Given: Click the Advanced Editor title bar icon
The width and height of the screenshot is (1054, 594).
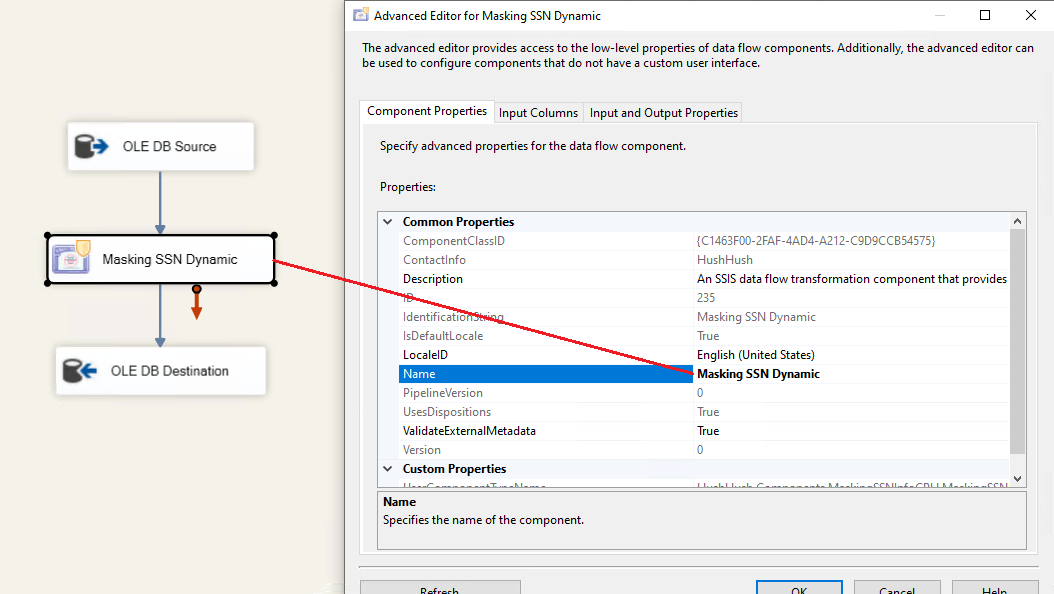Looking at the screenshot, I should coord(361,15).
